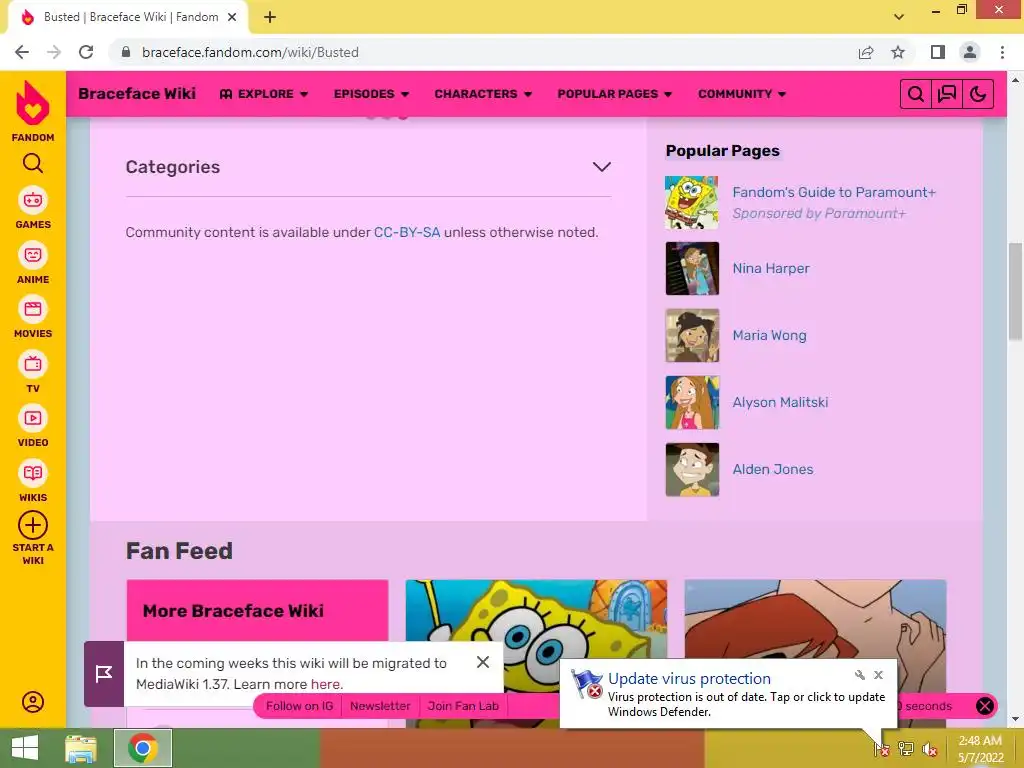Collapse the Categories section chevron

click(x=601, y=167)
